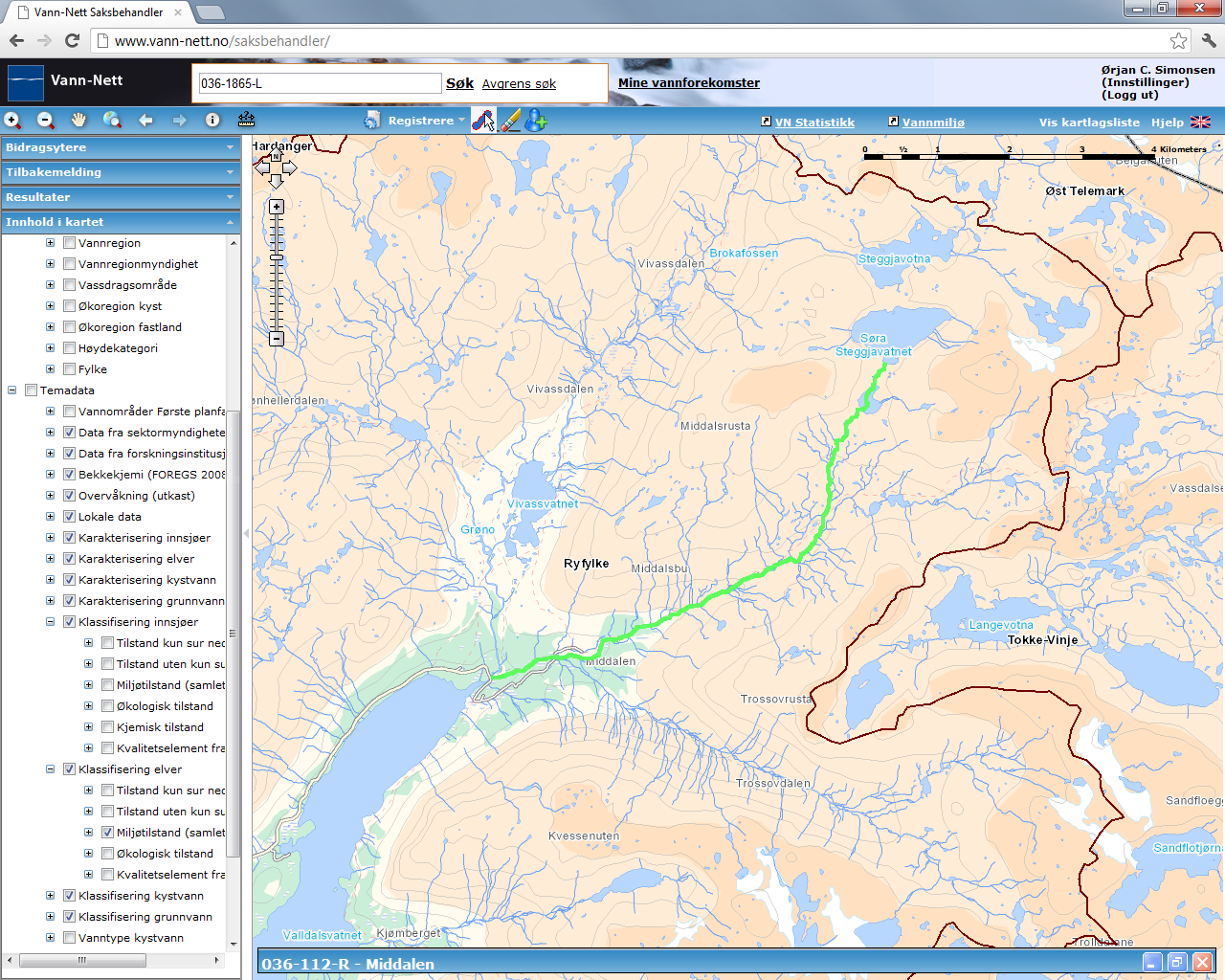Collapse Temadata tree node
Image resolution: width=1225 pixels, height=980 pixels.
point(11,390)
